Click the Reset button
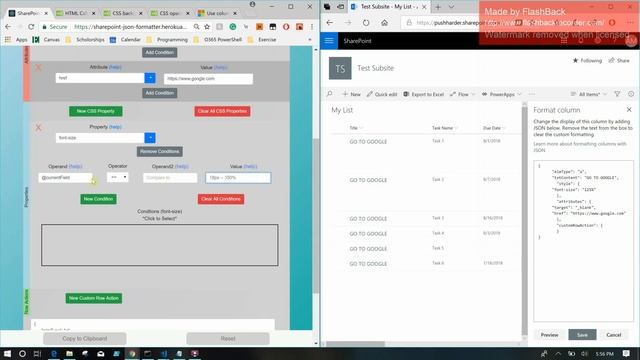This screenshot has width=640, height=360. coord(228,338)
